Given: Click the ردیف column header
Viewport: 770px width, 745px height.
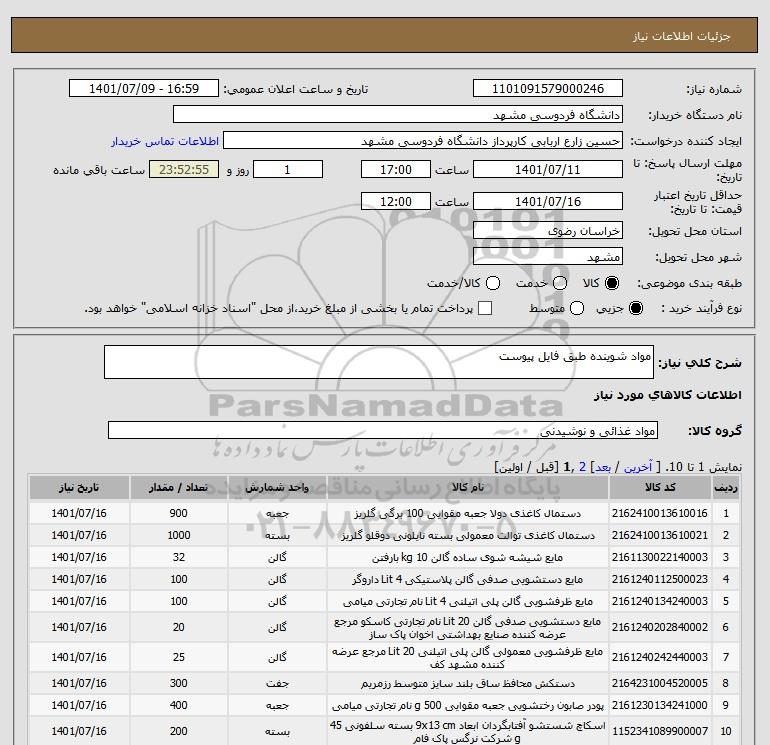Looking at the screenshot, I should [x=726, y=487].
